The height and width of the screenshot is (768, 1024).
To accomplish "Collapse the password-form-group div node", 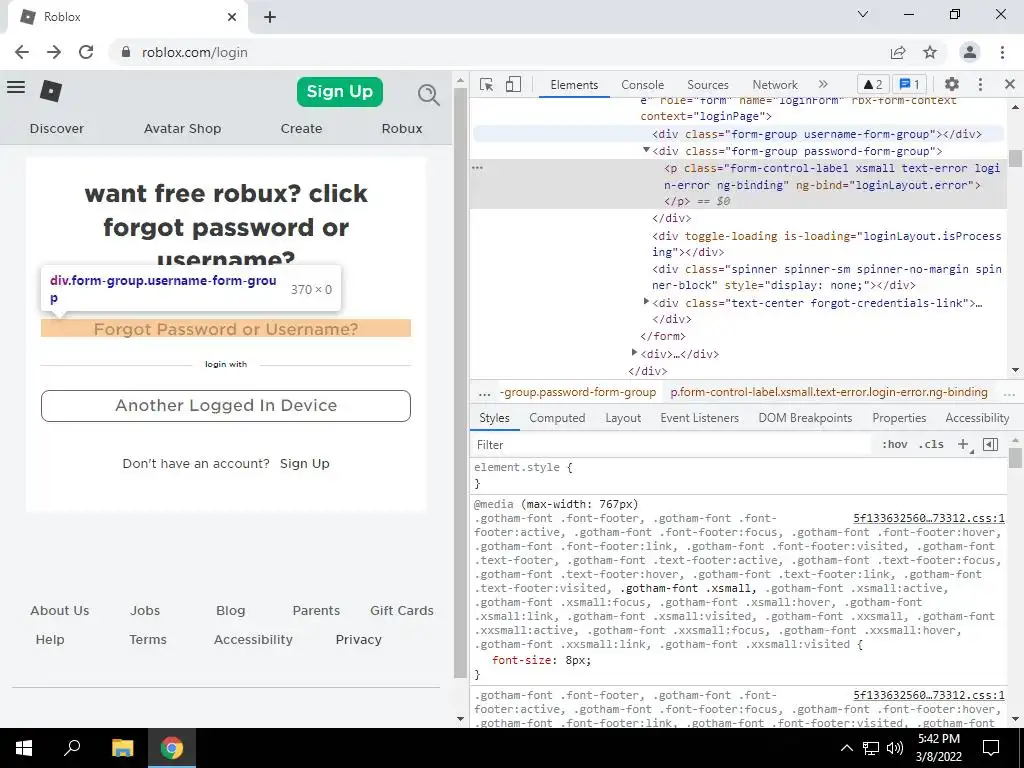I will point(647,151).
